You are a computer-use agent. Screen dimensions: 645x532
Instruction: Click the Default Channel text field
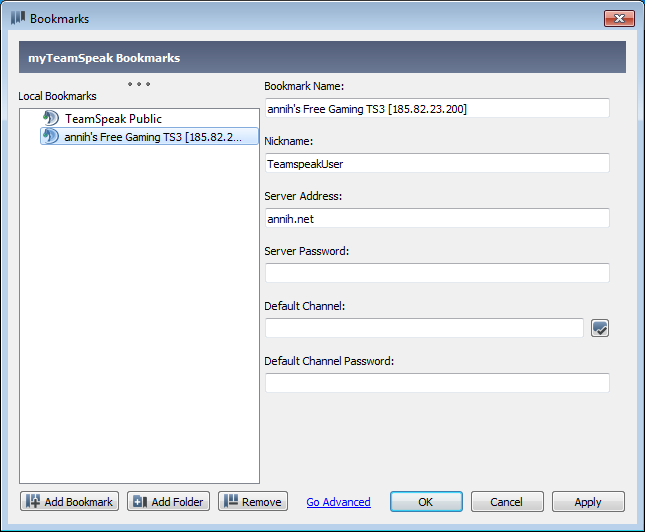[424, 328]
